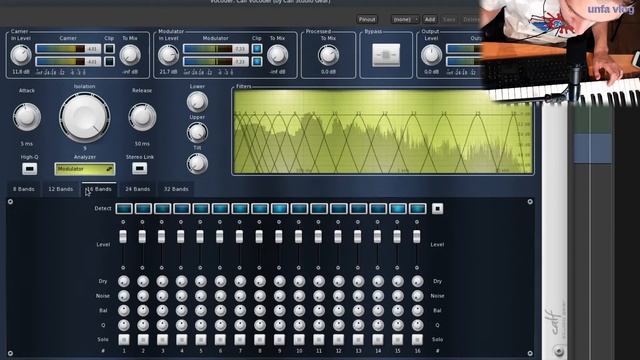Click the square button after Detect LEDs
Screen dimensions: 640x360
pos(437,209)
